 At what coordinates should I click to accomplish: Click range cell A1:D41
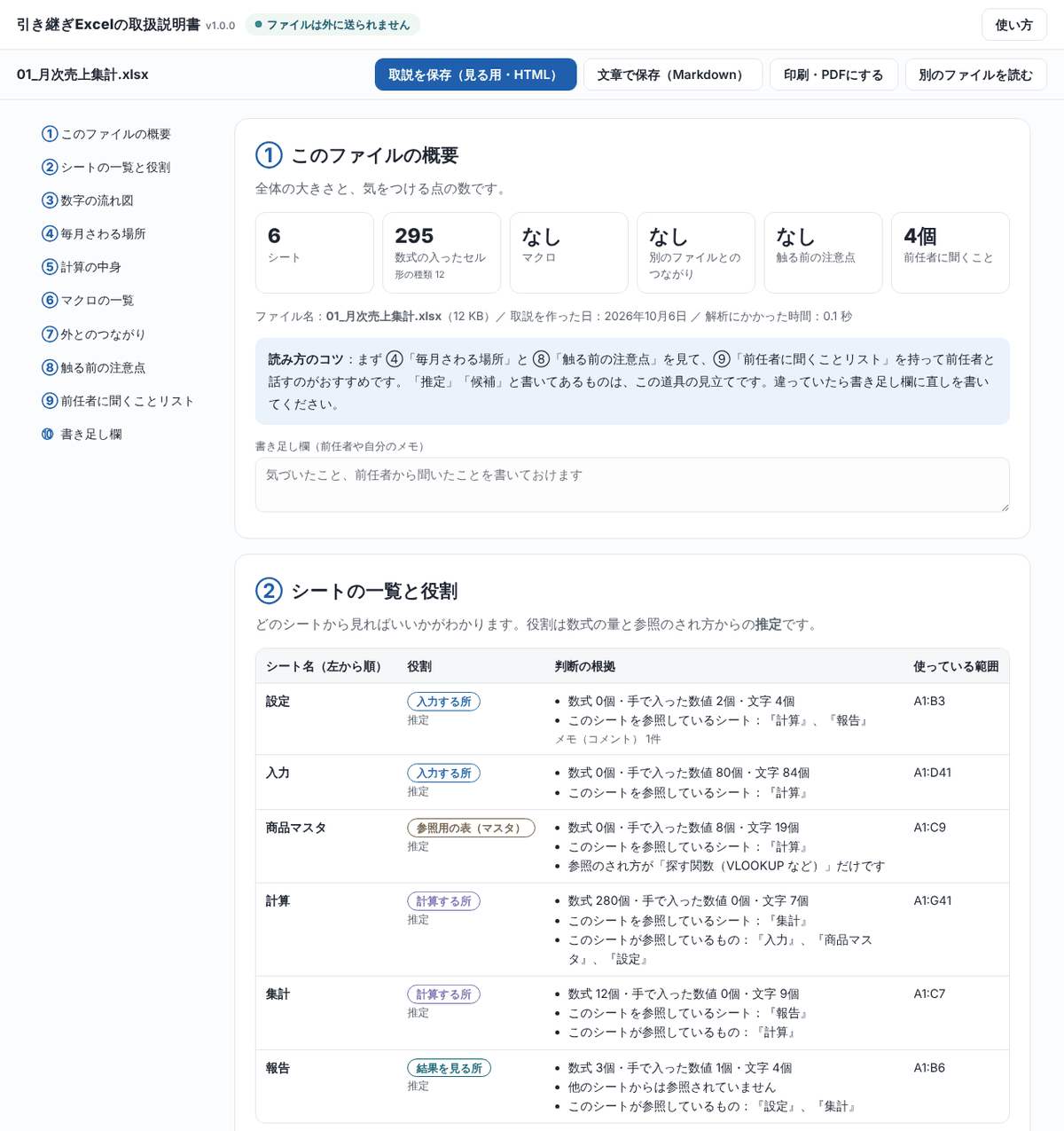932,773
